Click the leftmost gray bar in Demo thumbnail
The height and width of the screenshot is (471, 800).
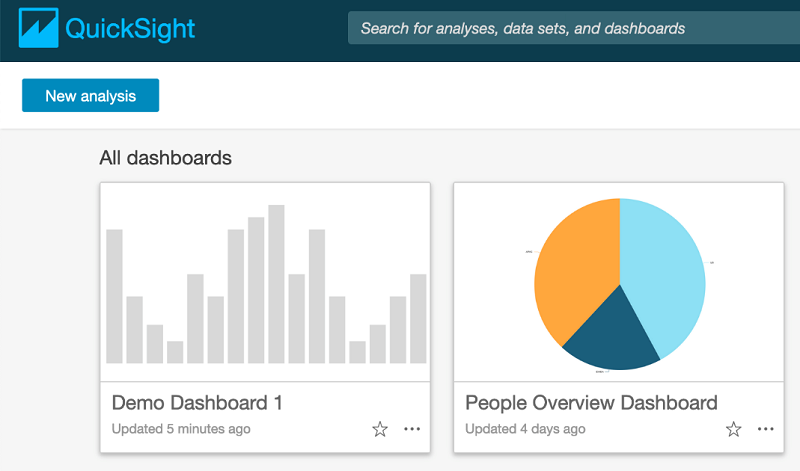[x=114, y=296]
